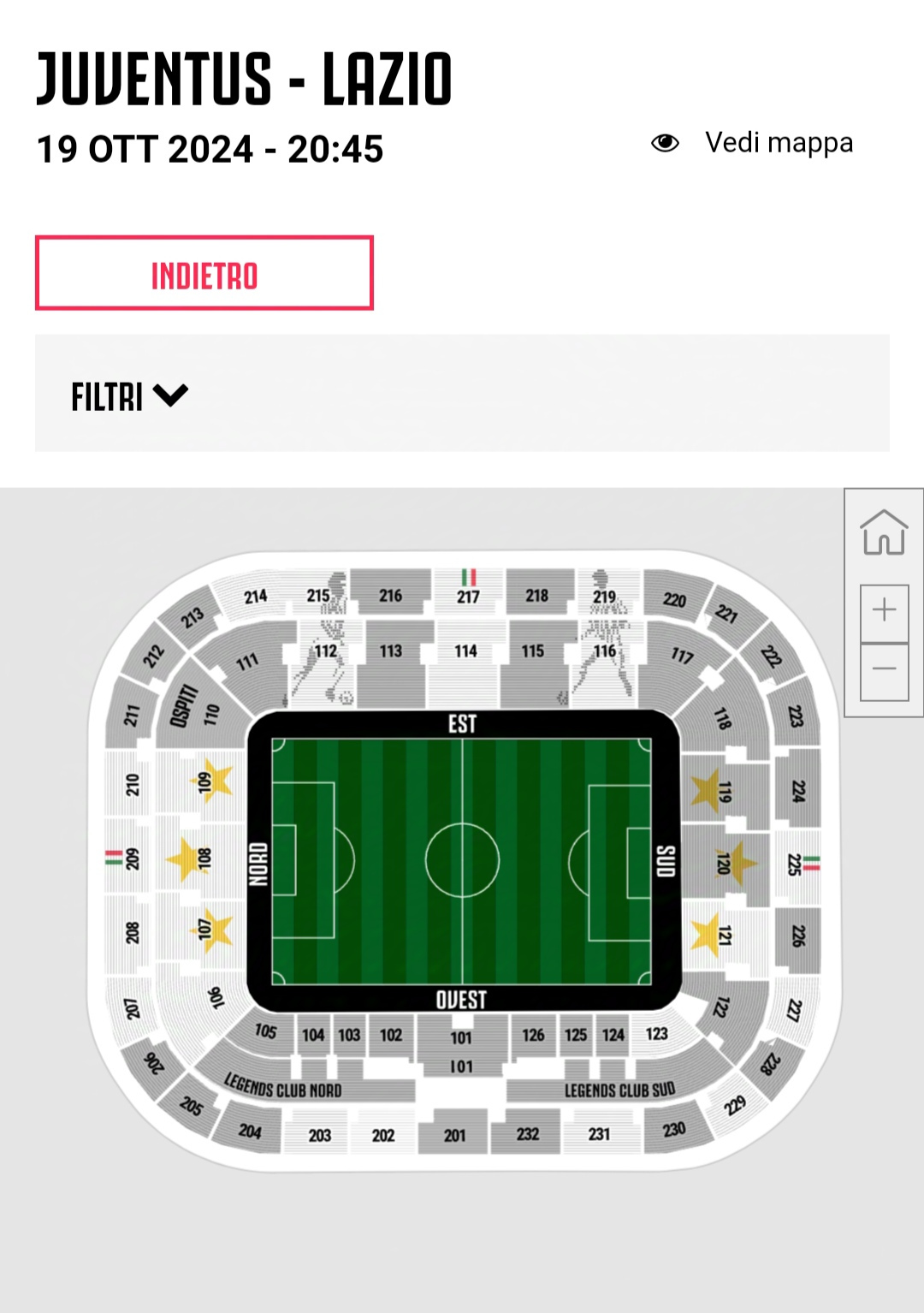Image resolution: width=924 pixels, height=1313 pixels.
Task: Zoom out with the minus icon
Action: pos(884,670)
